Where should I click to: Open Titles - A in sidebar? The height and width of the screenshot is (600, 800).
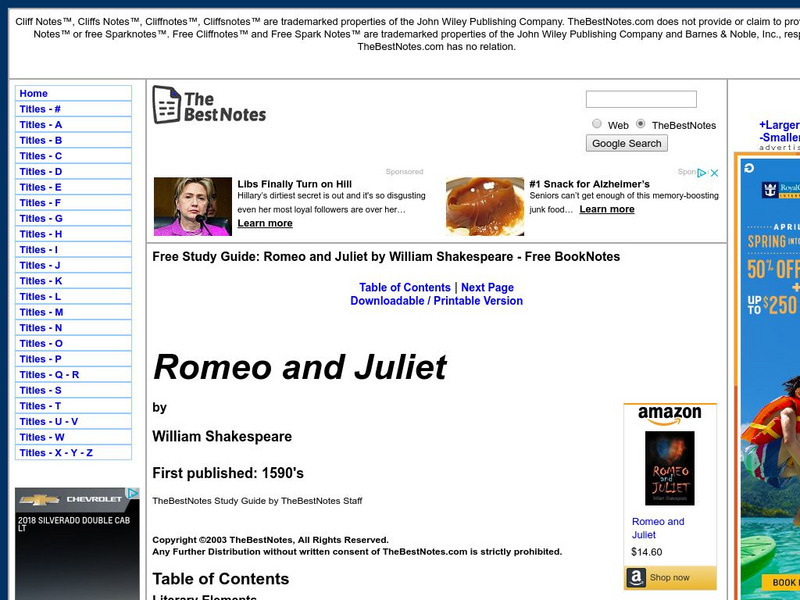tap(73, 124)
